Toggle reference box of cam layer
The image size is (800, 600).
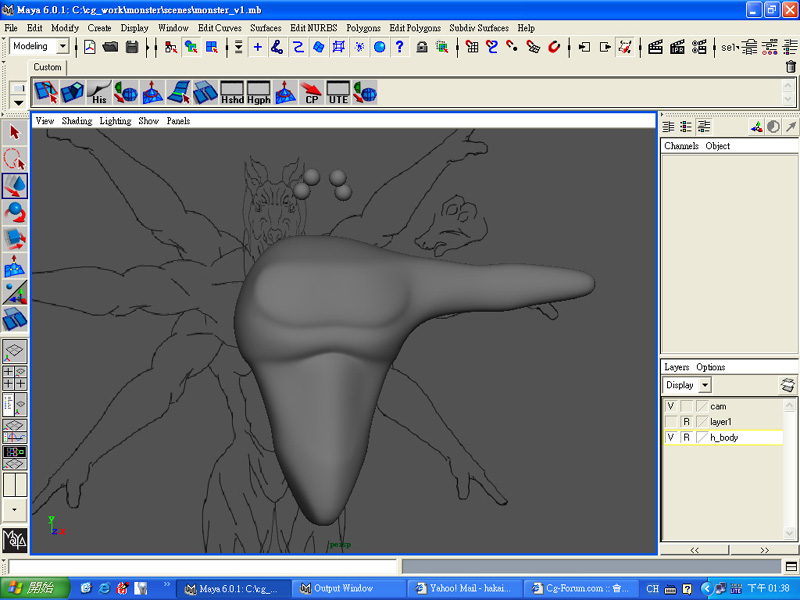(x=686, y=406)
